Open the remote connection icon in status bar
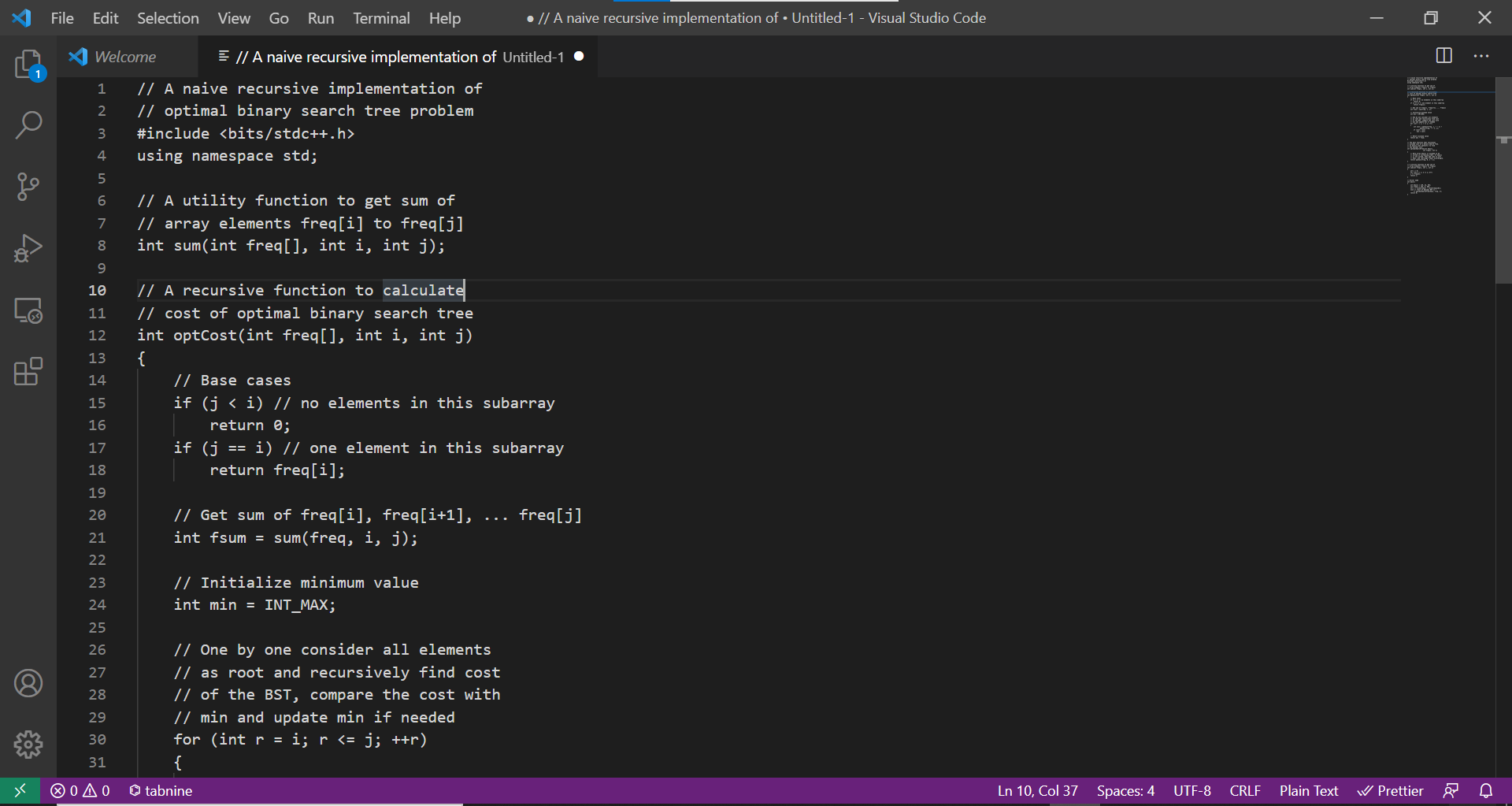 (20, 790)
